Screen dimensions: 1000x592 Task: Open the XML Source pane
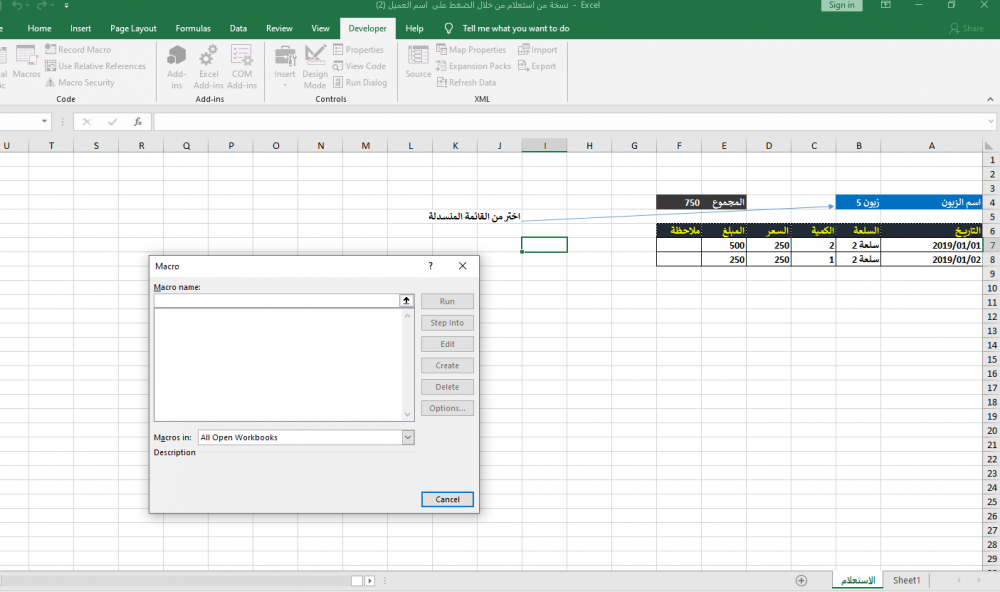pyautogui.click(x=418, y=62)
